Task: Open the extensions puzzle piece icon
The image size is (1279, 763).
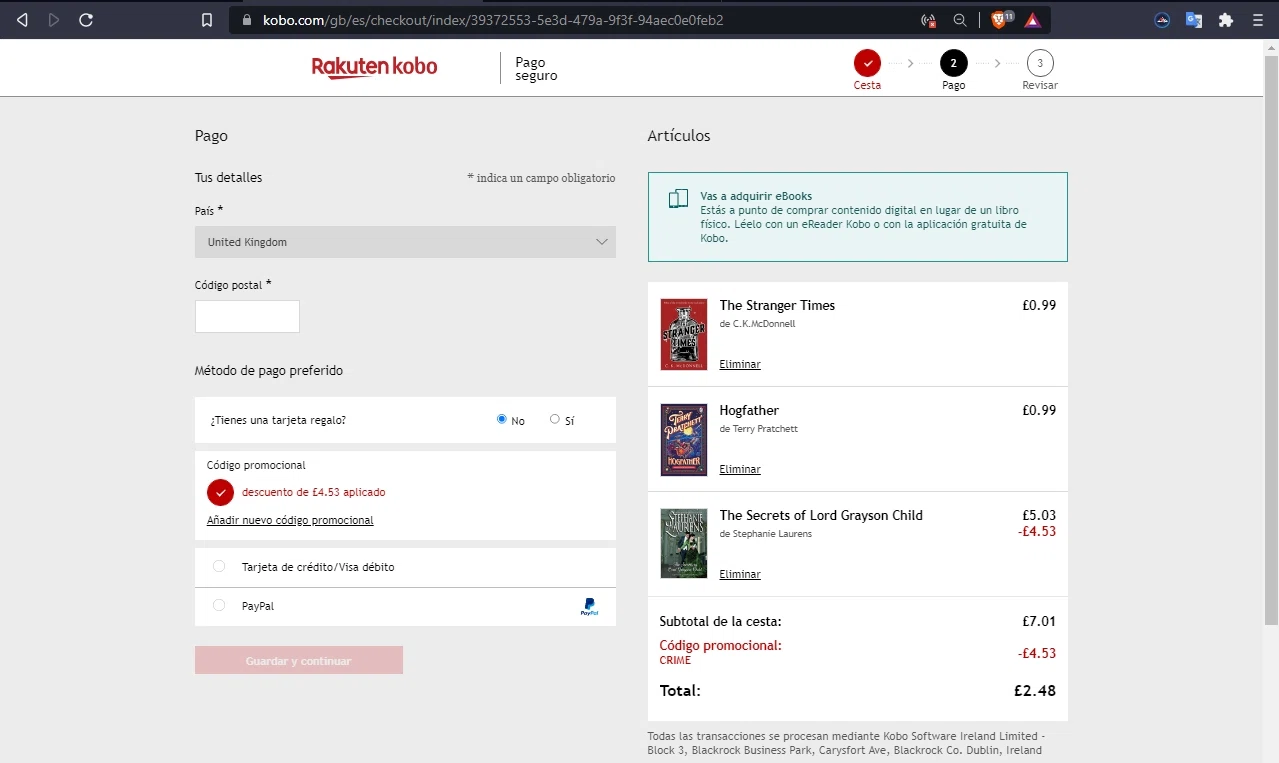Action: pyautogui.click(x=1226, y=20)
